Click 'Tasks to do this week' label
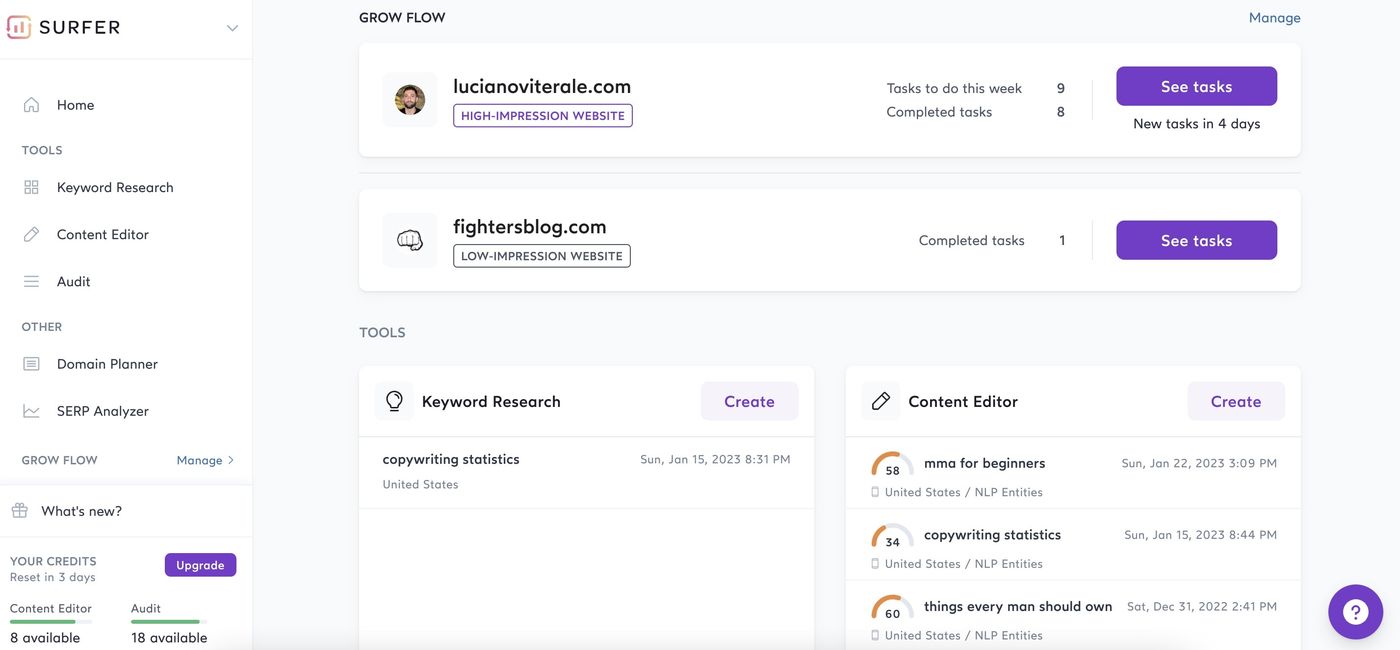 click(x=954, y=88)
